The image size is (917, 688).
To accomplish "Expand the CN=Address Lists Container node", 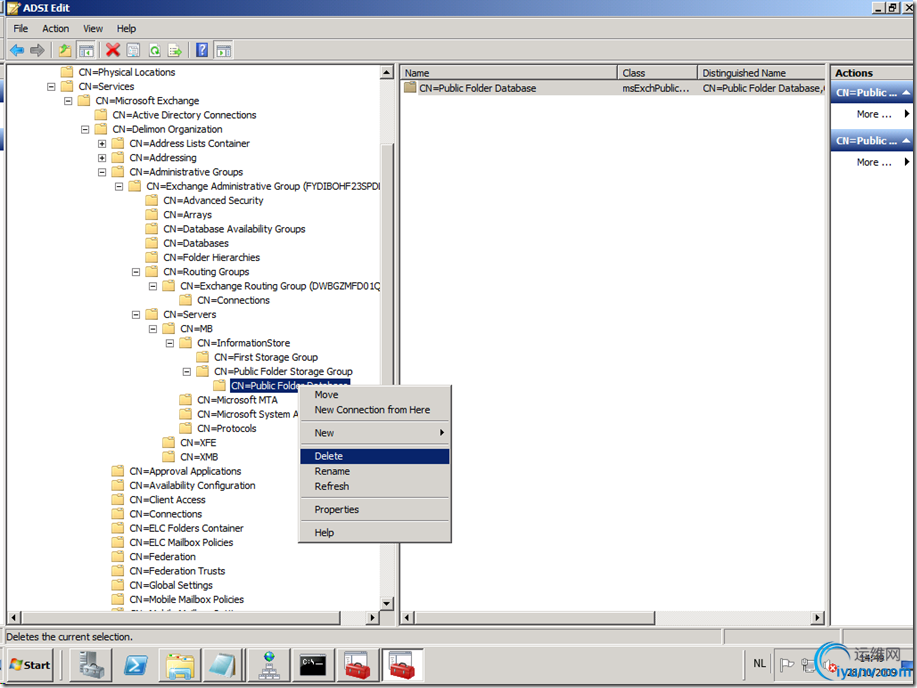I will click(102, 143).
